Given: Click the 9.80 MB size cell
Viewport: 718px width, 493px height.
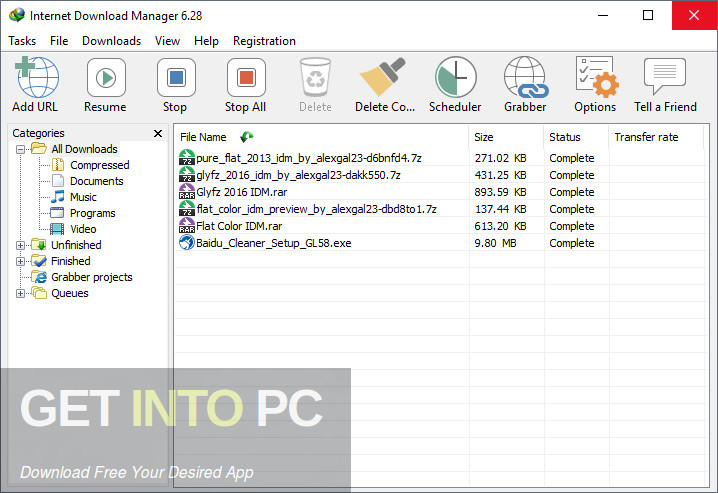Looking at the screenshot, I should click(495, 243).
